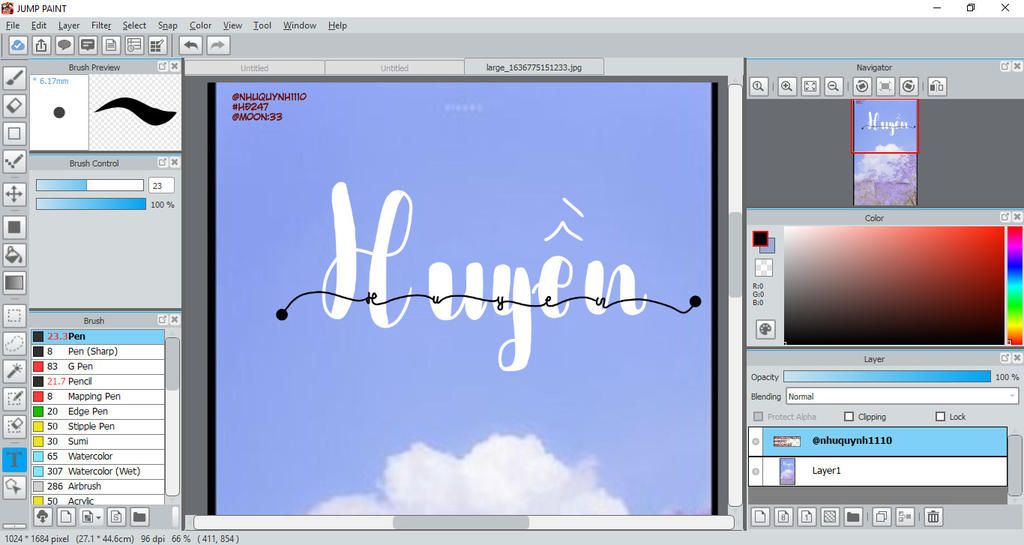Adjust the brush size slider
The height and width of the screenshot is (545, 1024).
(90, 185)
